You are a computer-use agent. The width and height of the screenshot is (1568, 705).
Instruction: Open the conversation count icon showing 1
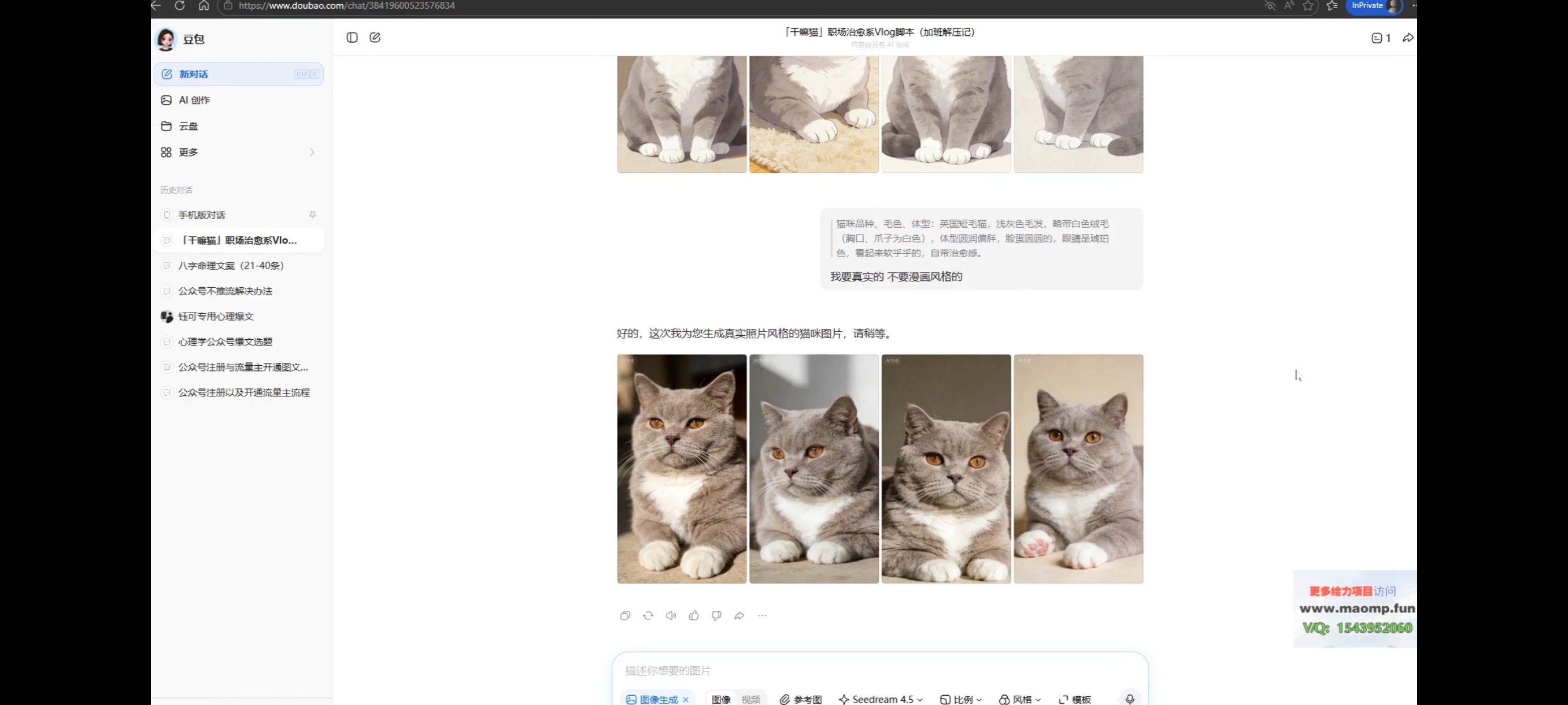[1381, 38]
